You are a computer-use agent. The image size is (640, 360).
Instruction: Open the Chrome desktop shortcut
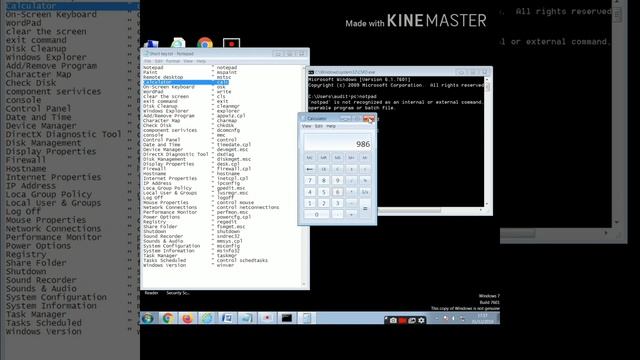205,43
